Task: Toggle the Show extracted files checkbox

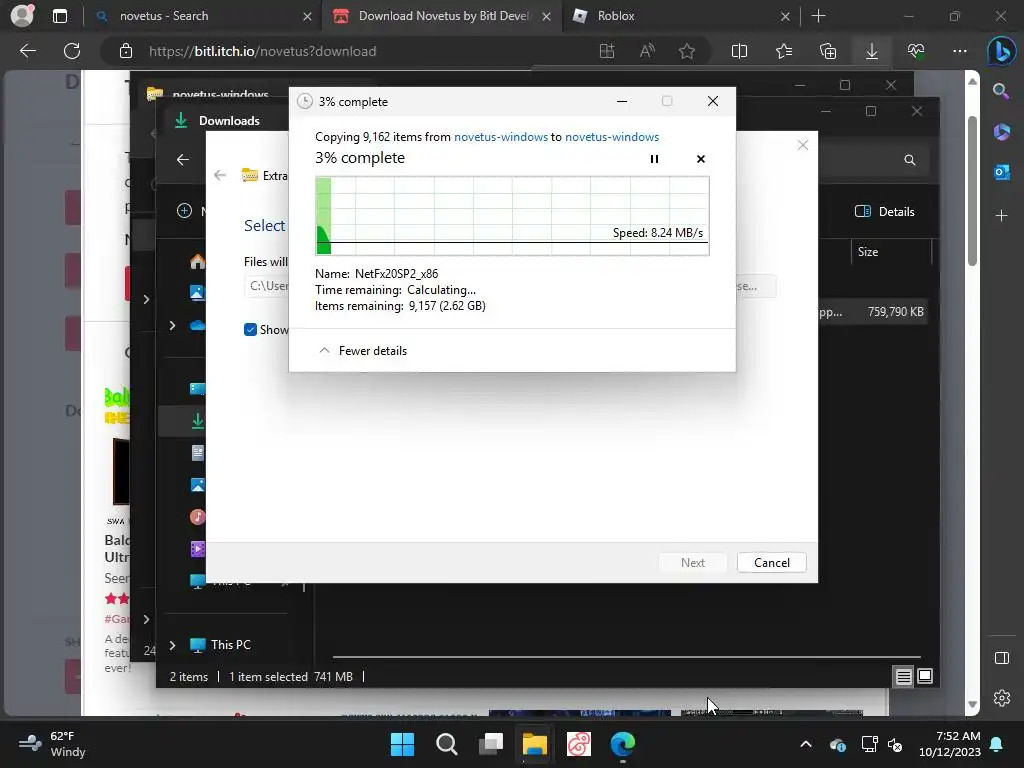Action: click(x=250, y=330)
